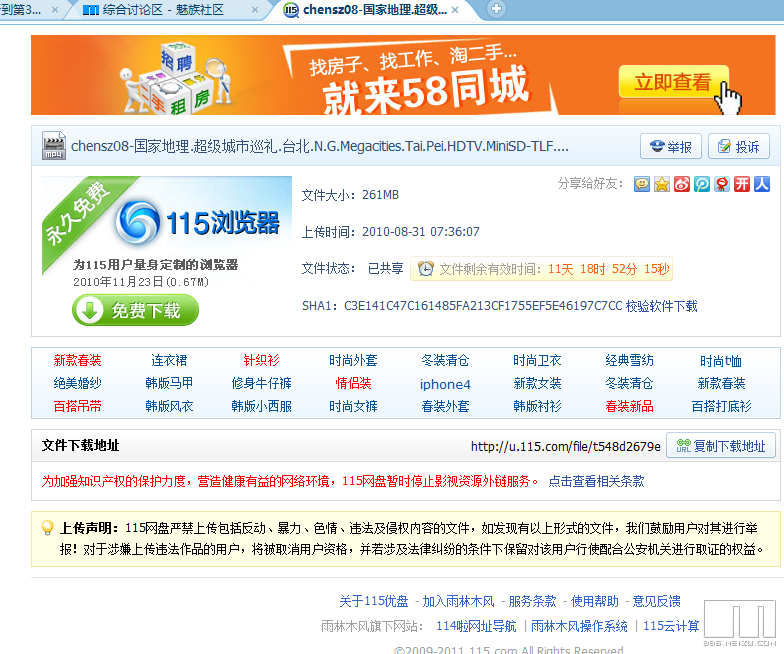Click the clock icon beside remaining time
The width and height of the screenshot is (784, 654).
pyautogui.click(x=426, y=269)
